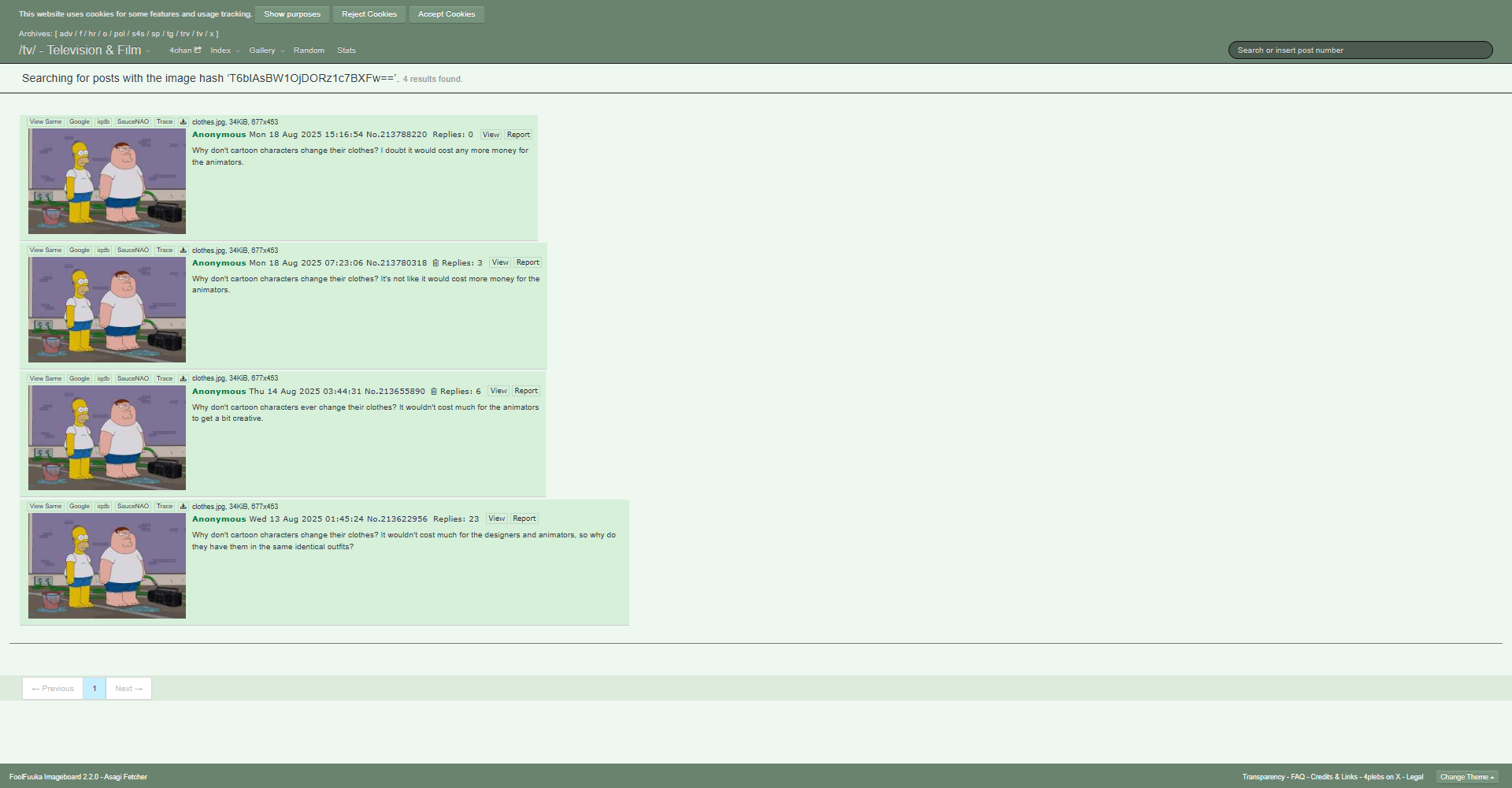Open clothes.jpg thumbnail of post No.213780318
The image size is (1512, 788).
point(107,310)
